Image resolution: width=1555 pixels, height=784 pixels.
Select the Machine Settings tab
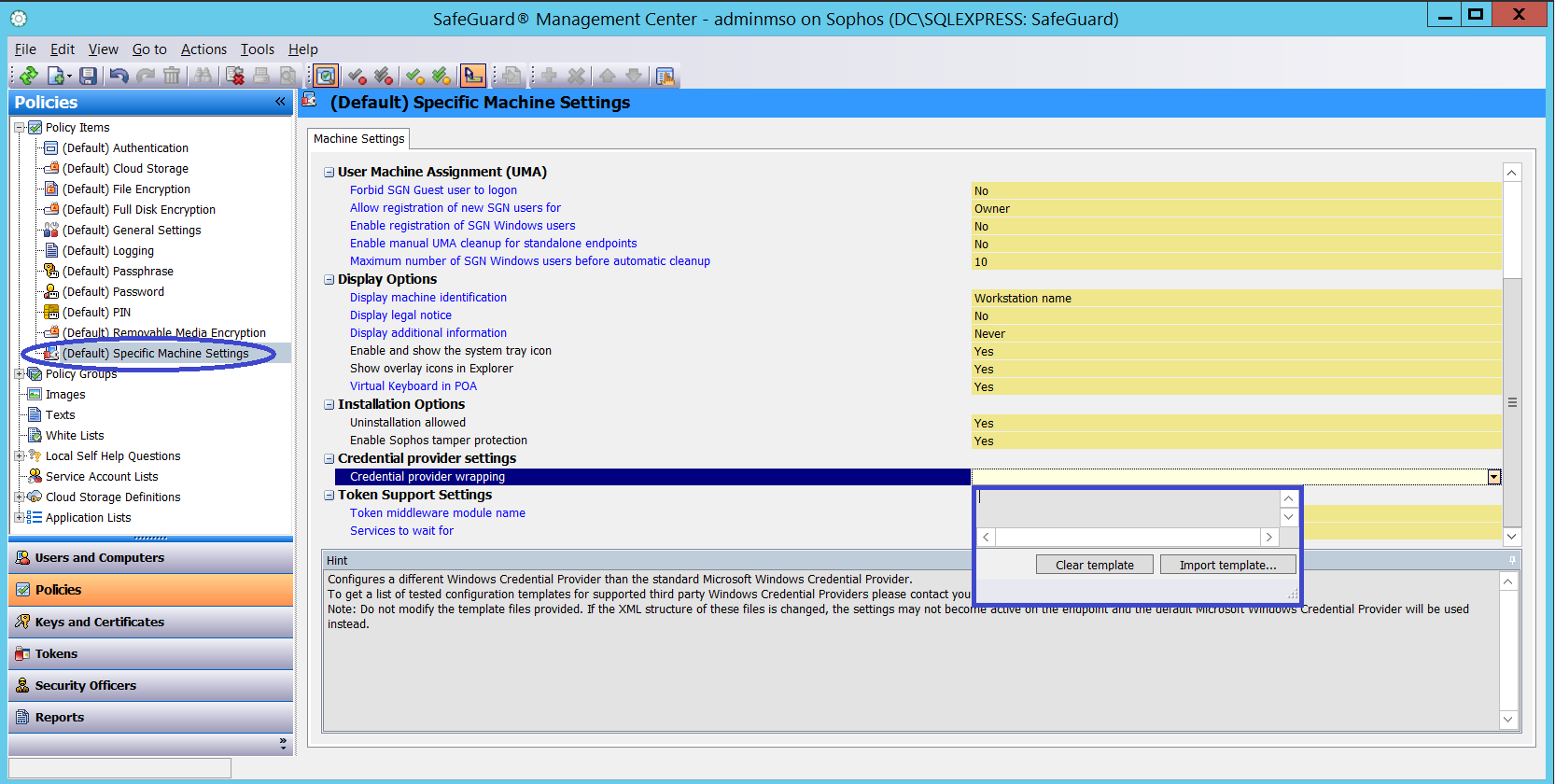[358, 139]
